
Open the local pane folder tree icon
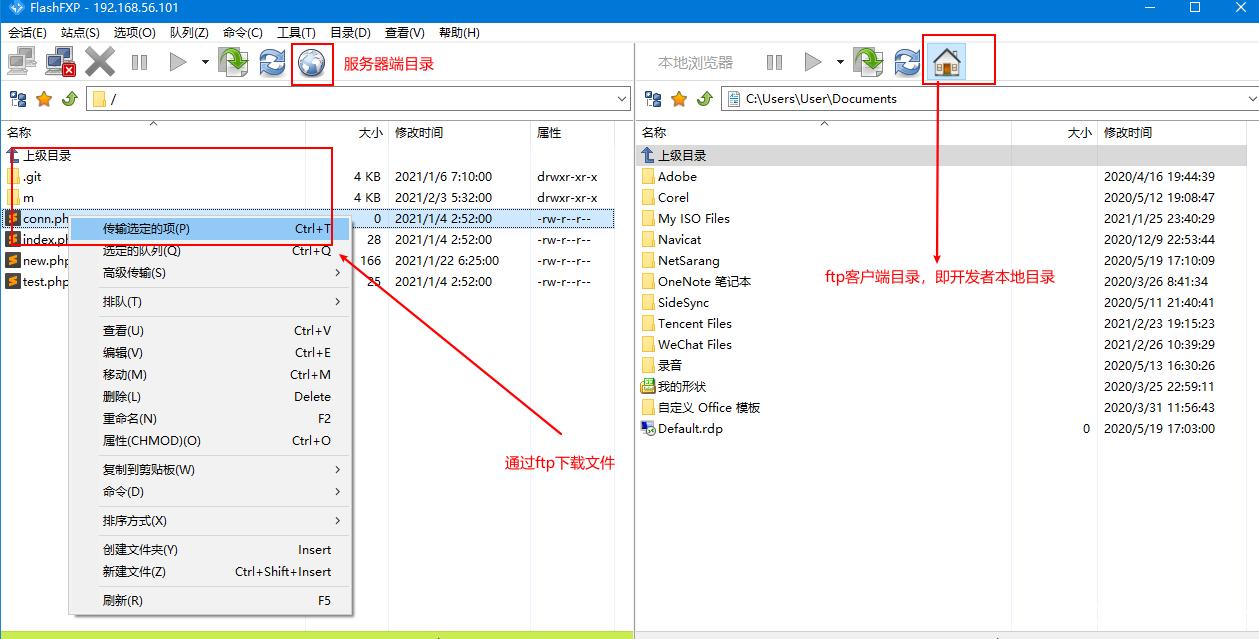pos(653,99)
